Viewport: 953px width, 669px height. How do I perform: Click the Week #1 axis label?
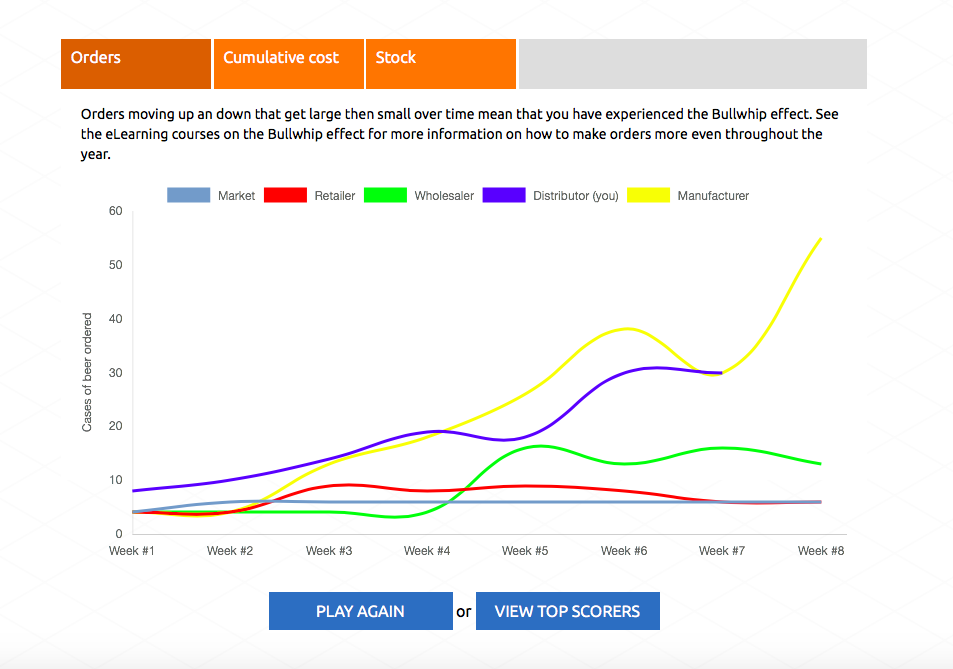tap(132, 551)
